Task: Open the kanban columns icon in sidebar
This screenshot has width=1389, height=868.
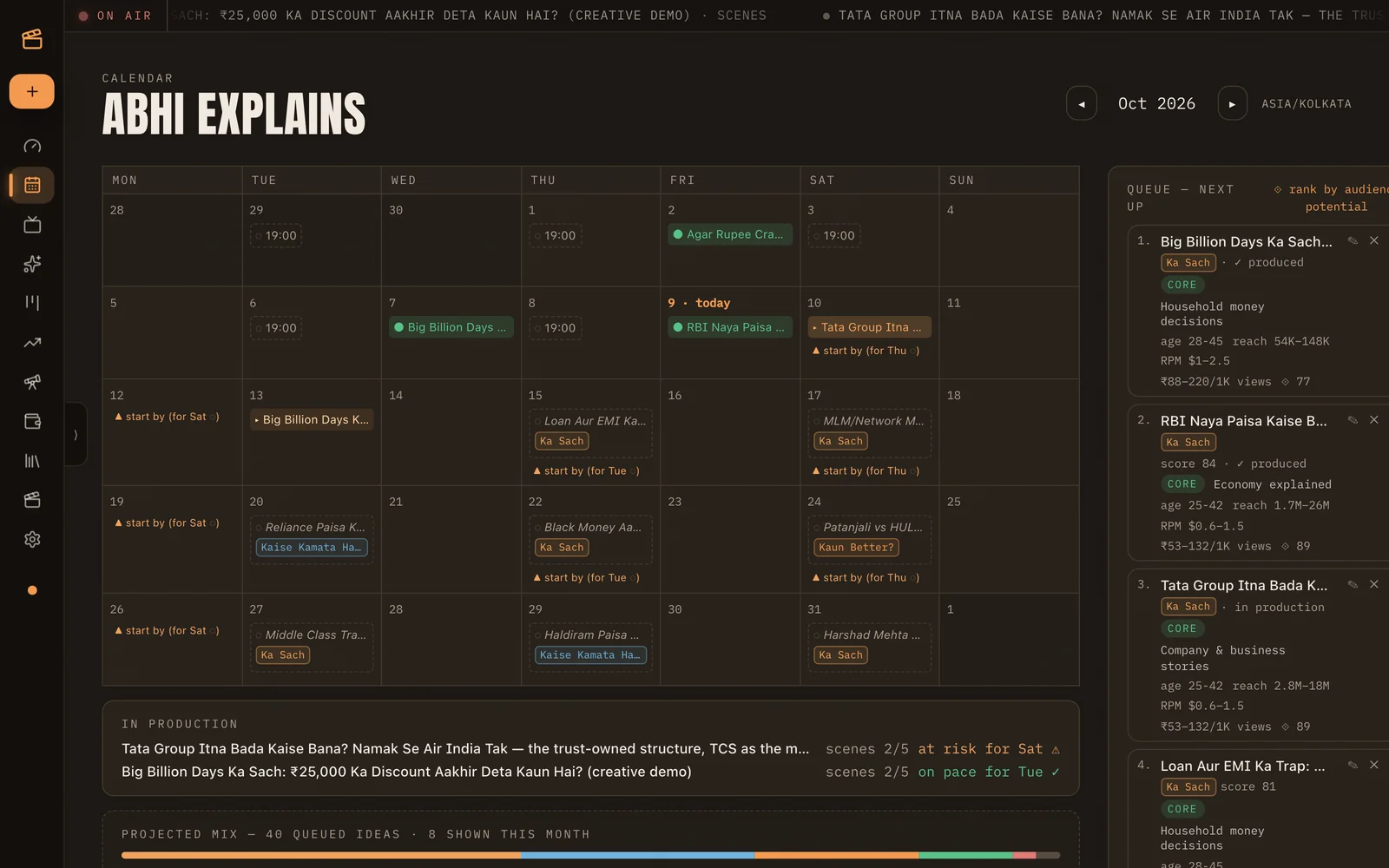Action: [x=32, y=303]
